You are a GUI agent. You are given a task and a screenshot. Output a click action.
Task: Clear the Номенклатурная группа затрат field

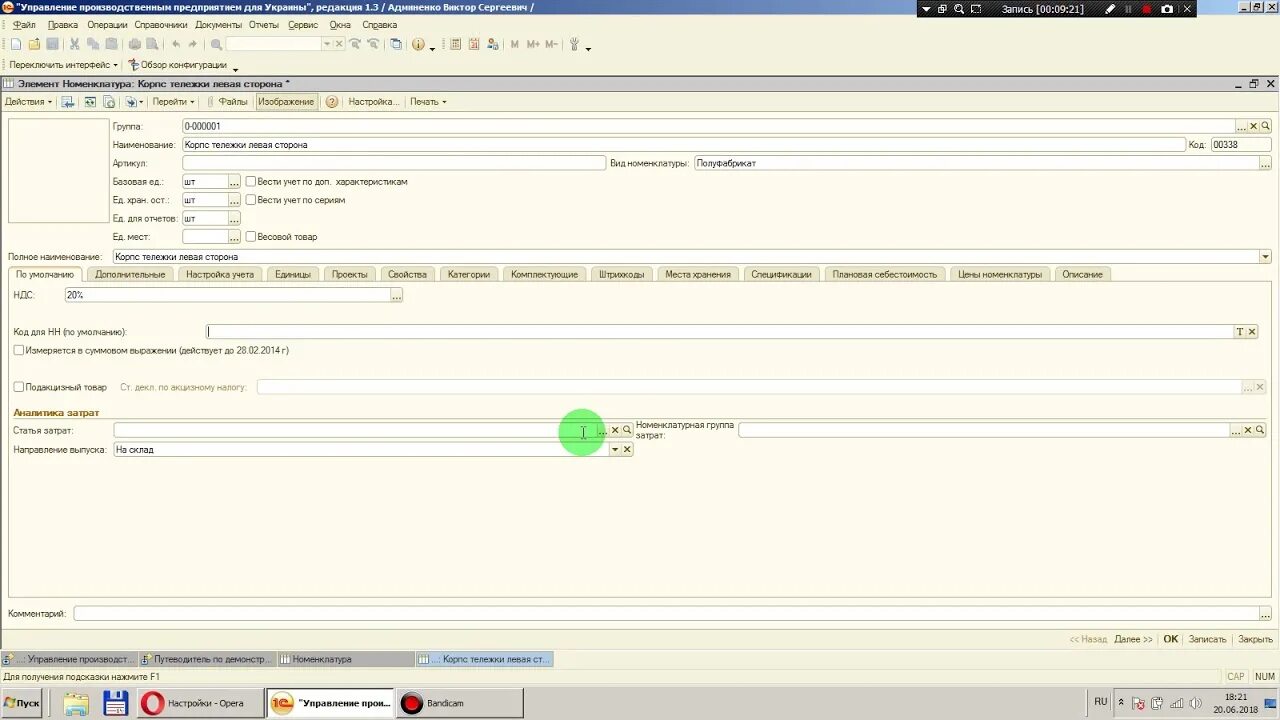1248,430
